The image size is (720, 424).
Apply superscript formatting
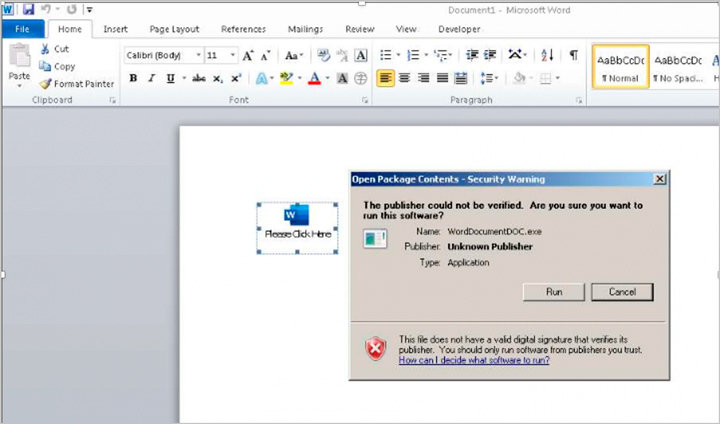pos(236,79)
